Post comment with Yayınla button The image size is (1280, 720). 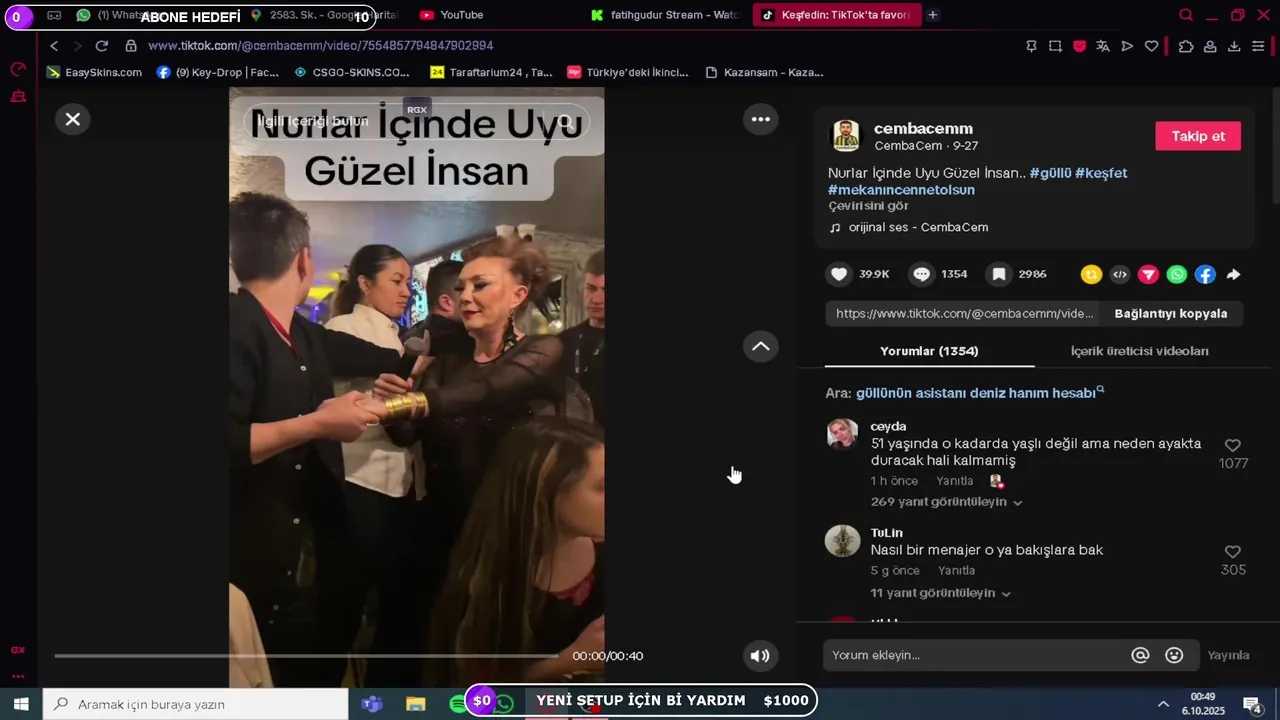point(1228,655)
